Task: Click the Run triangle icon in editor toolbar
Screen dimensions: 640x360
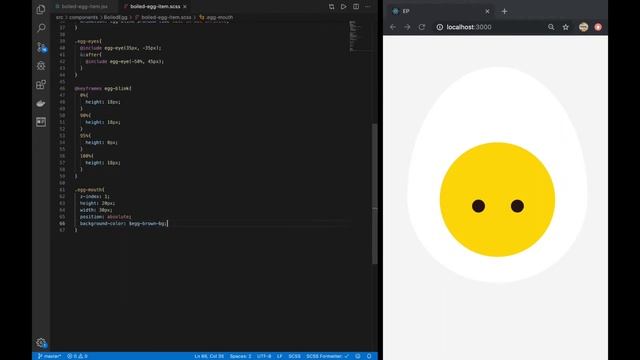Action: [x=344, y=7]
